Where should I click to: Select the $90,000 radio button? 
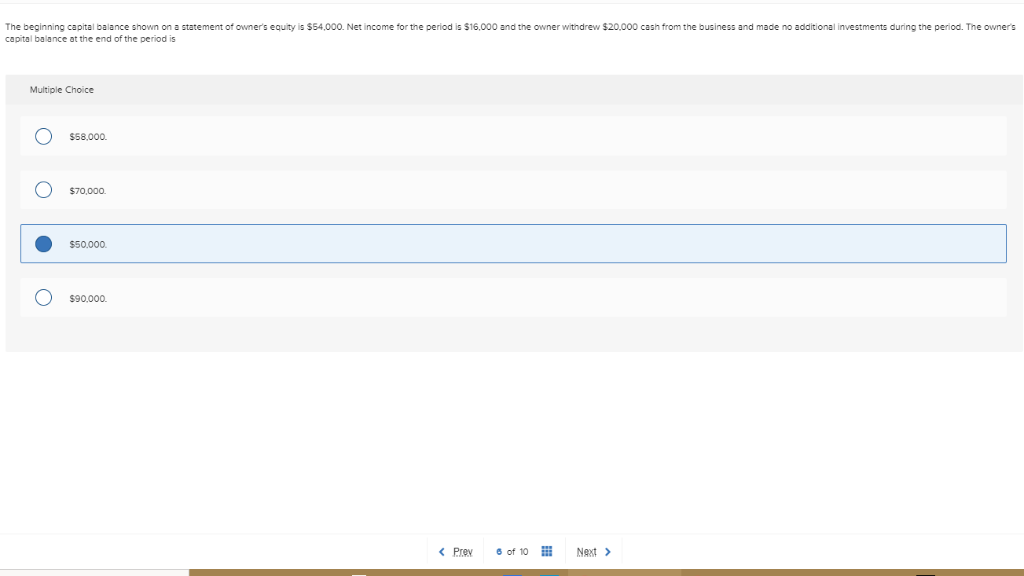43,297
